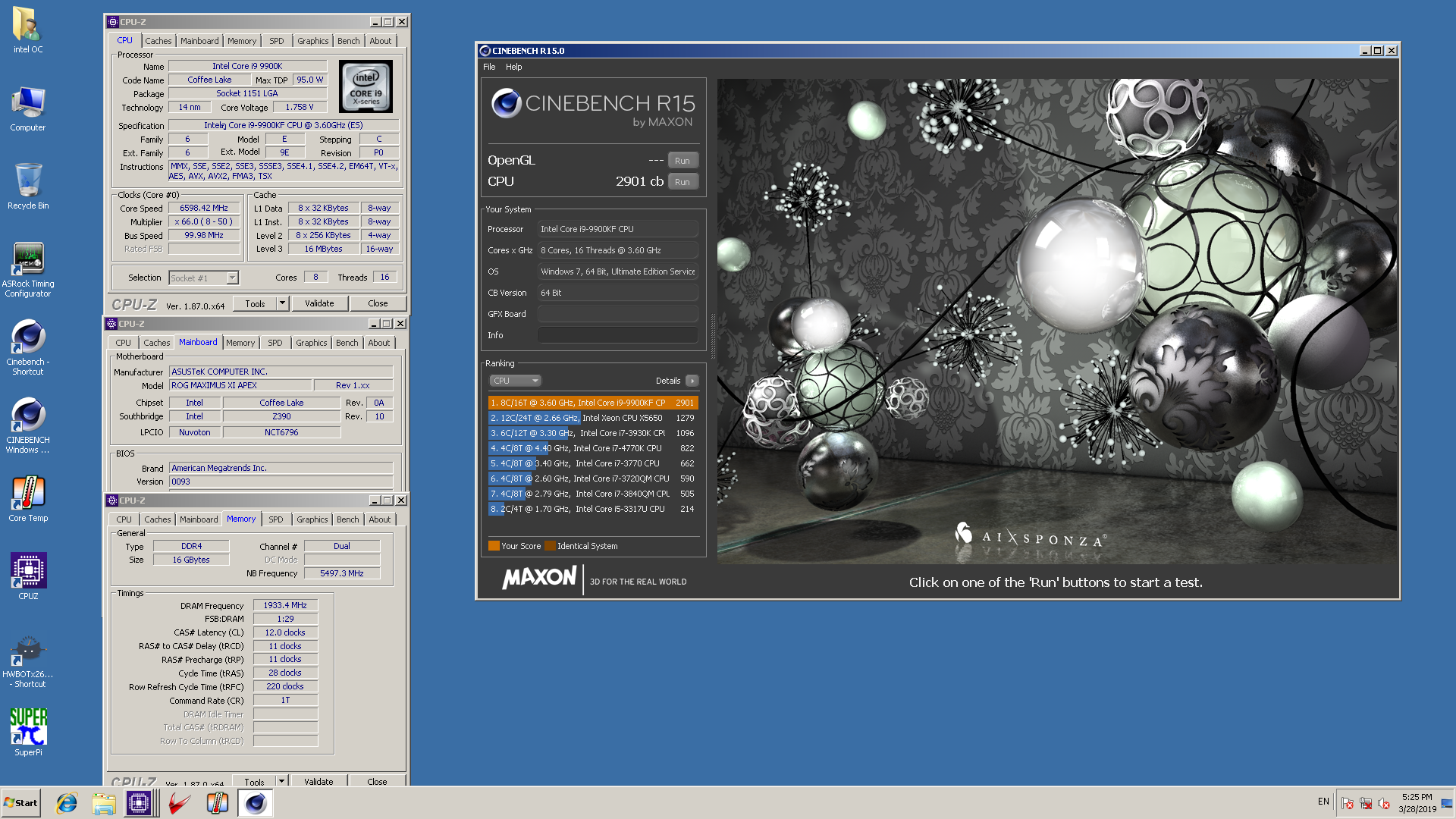The width and height of the screenshot is (1456, 819).
Task: Click the orange Your Score legend swatch
Action: coord(494,546)
